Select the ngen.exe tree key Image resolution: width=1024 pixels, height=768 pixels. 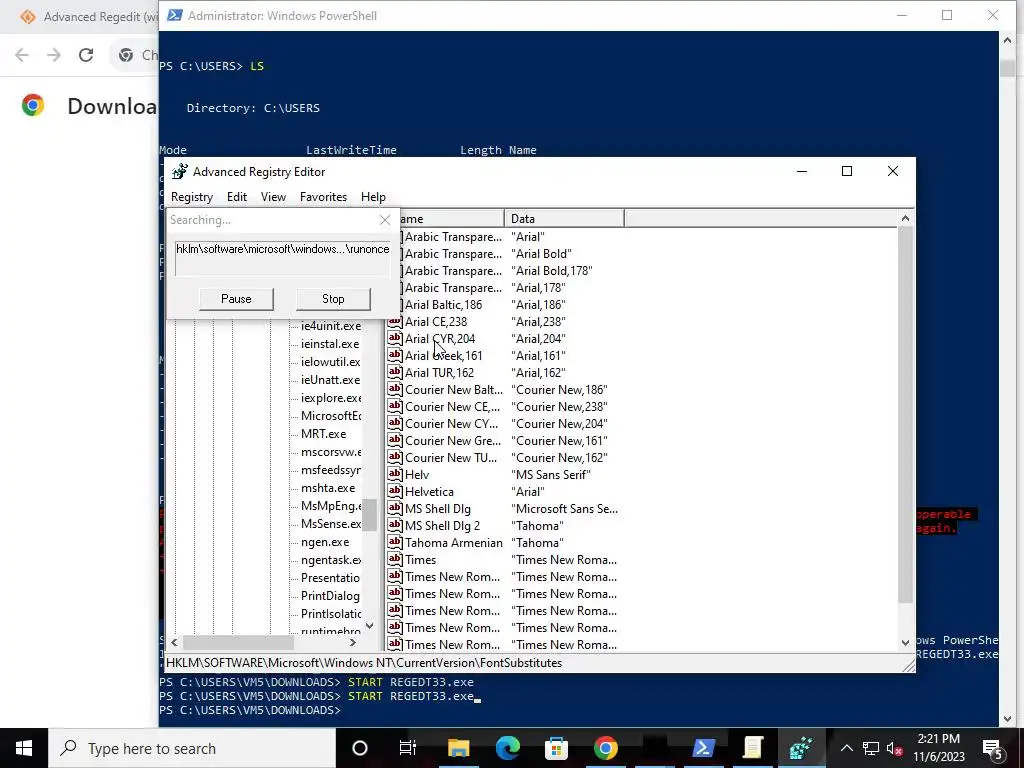pos(325,542)
